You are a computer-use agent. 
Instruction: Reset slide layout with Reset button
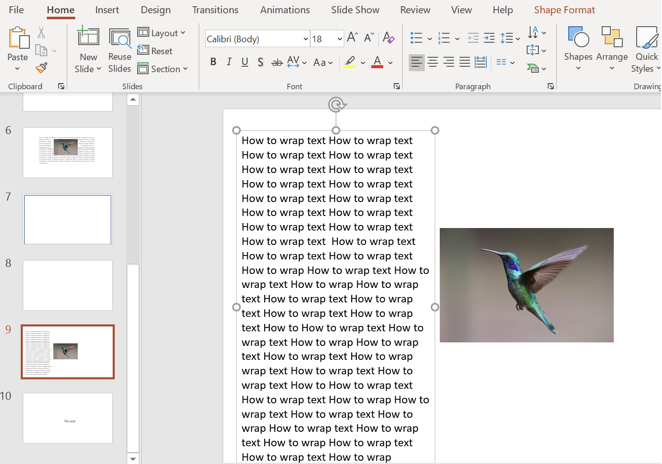click(x=155, y=51)
